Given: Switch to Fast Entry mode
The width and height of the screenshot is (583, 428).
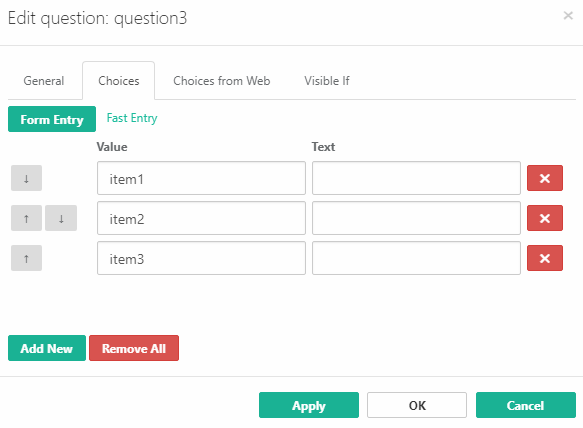Looking at the screenshot, I should tap(132, 118).
